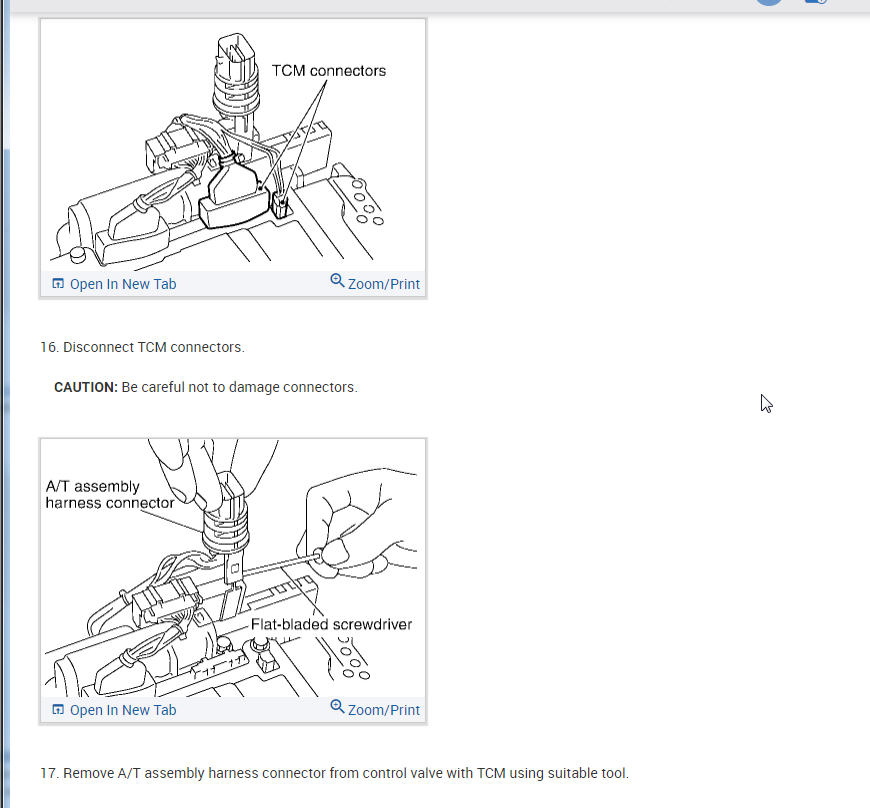Click step "16. Disconnect TCM connectors."
The height and width of the screenshot is (808, 870).
[x=143, y=347]
